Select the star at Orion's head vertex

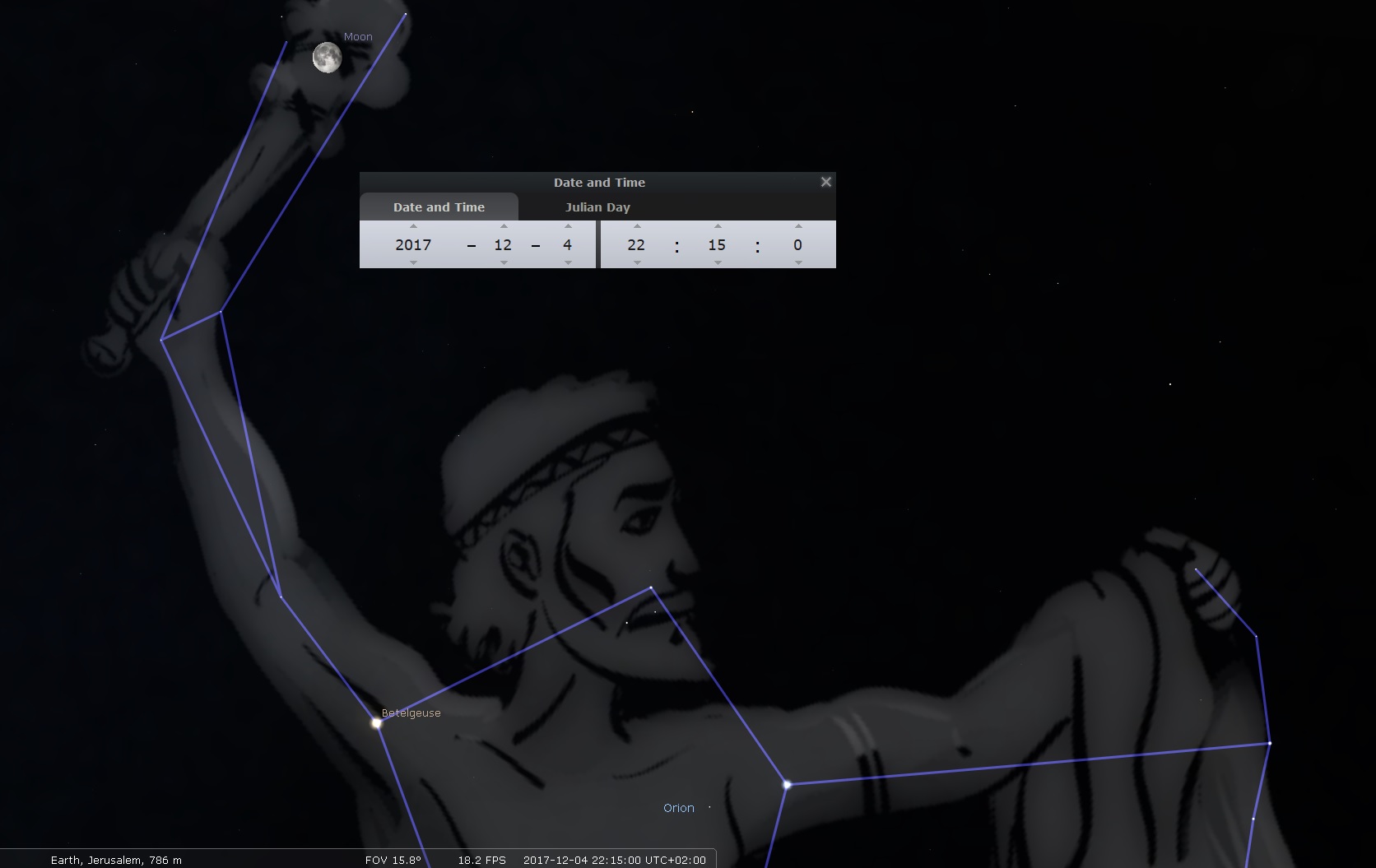pos(651,587)
